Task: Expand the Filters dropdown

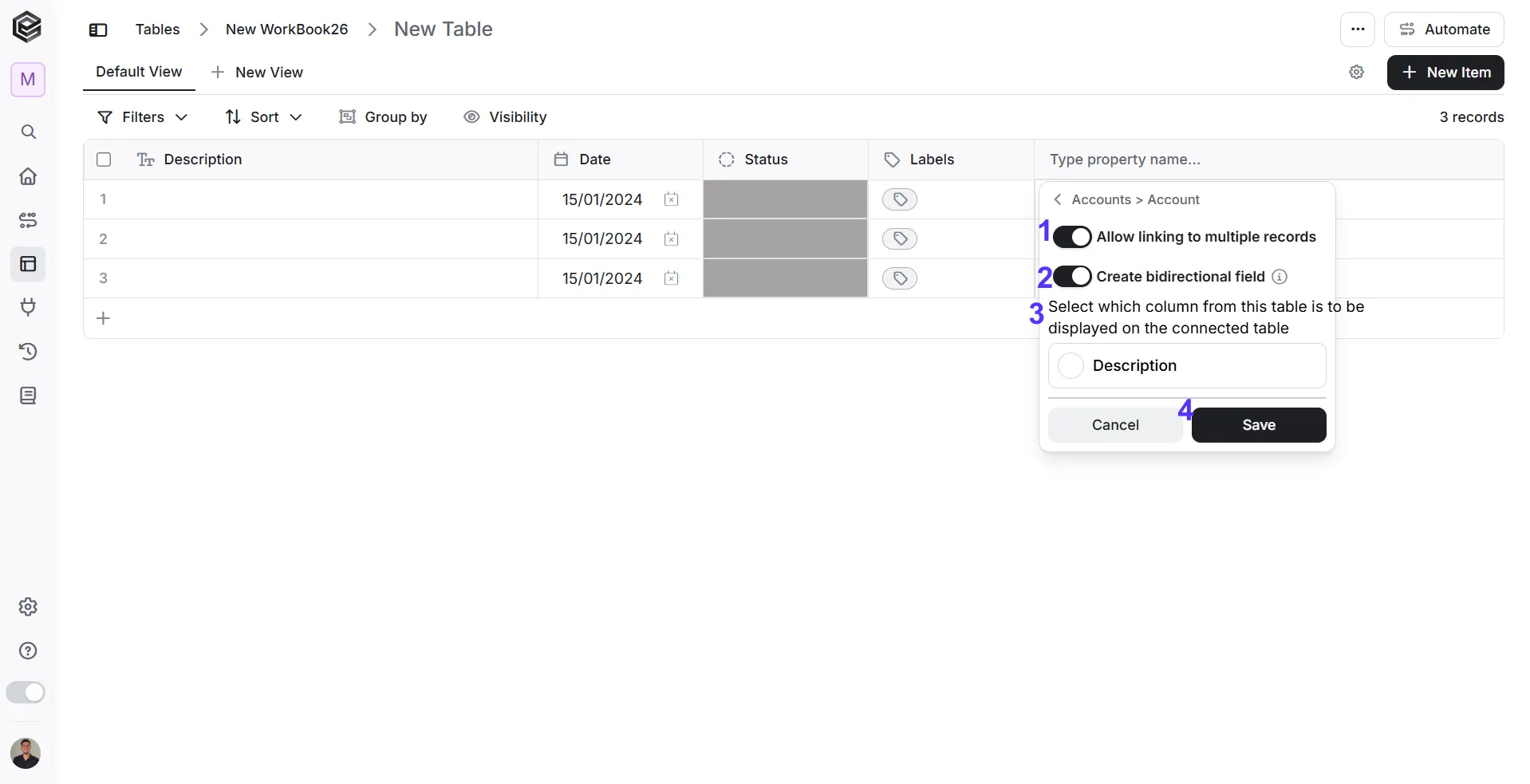Action: [x=142, y=117]
